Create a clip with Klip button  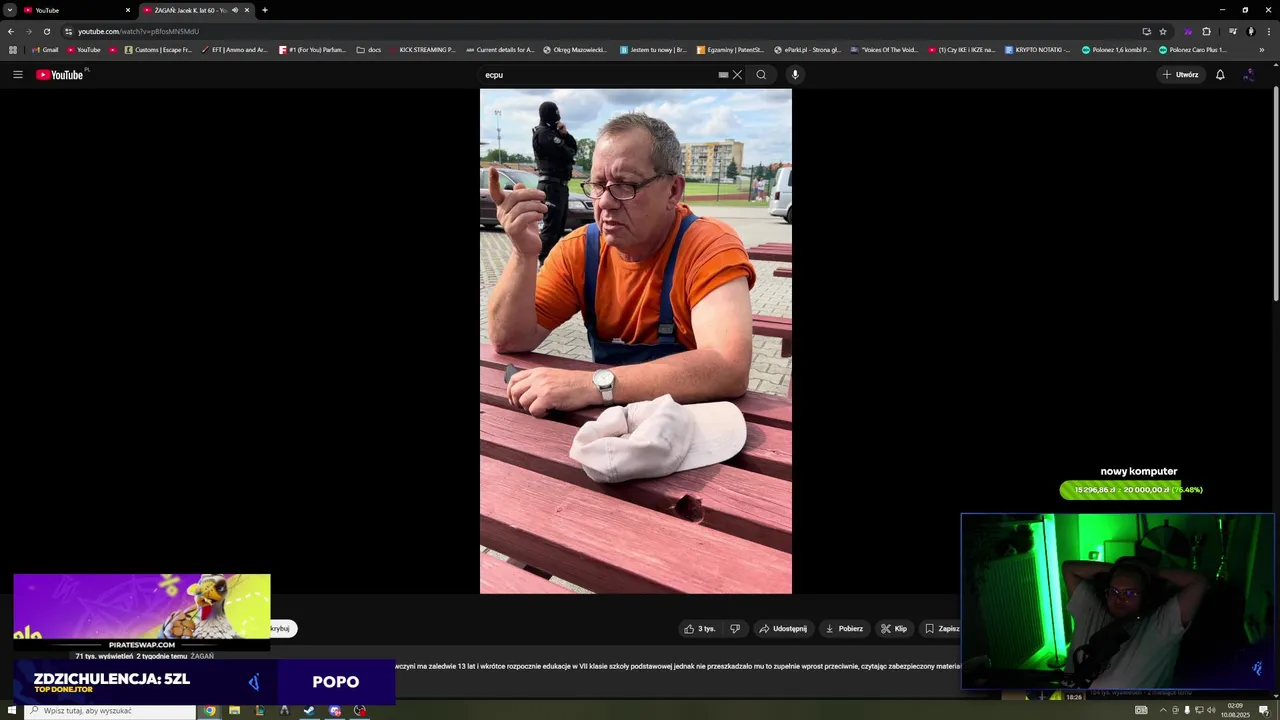point(894,629)
